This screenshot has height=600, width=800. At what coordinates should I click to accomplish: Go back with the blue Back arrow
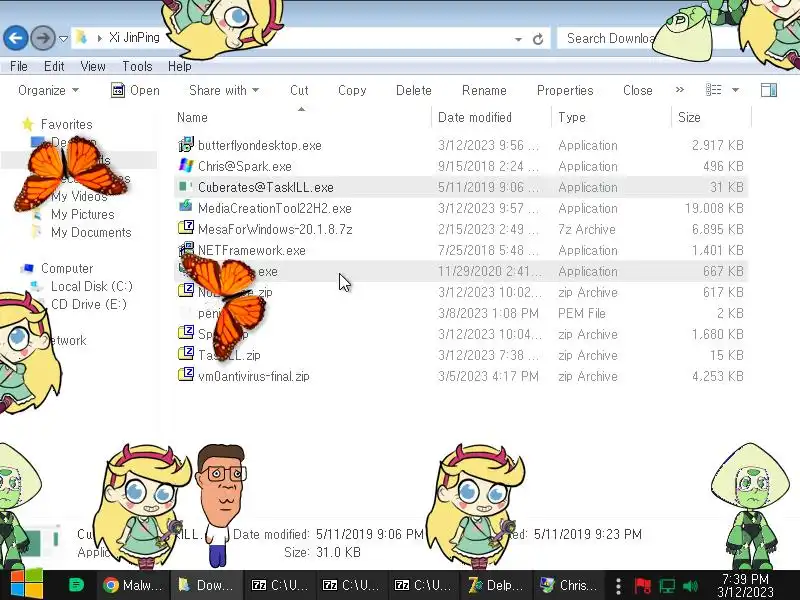click(16, 38)
